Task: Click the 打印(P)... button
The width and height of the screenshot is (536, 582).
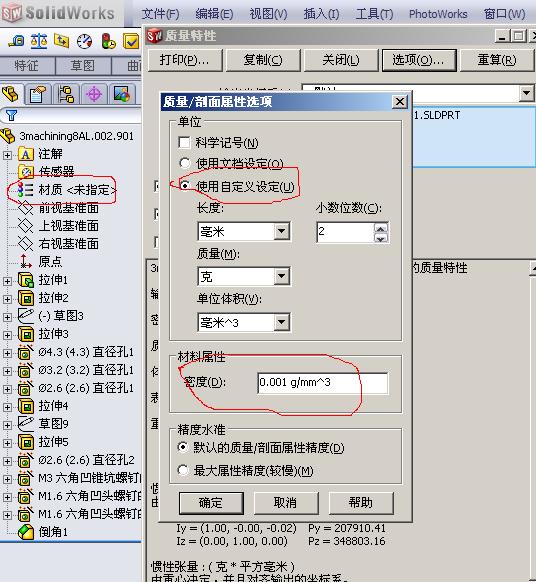Action: pos(184,60)
